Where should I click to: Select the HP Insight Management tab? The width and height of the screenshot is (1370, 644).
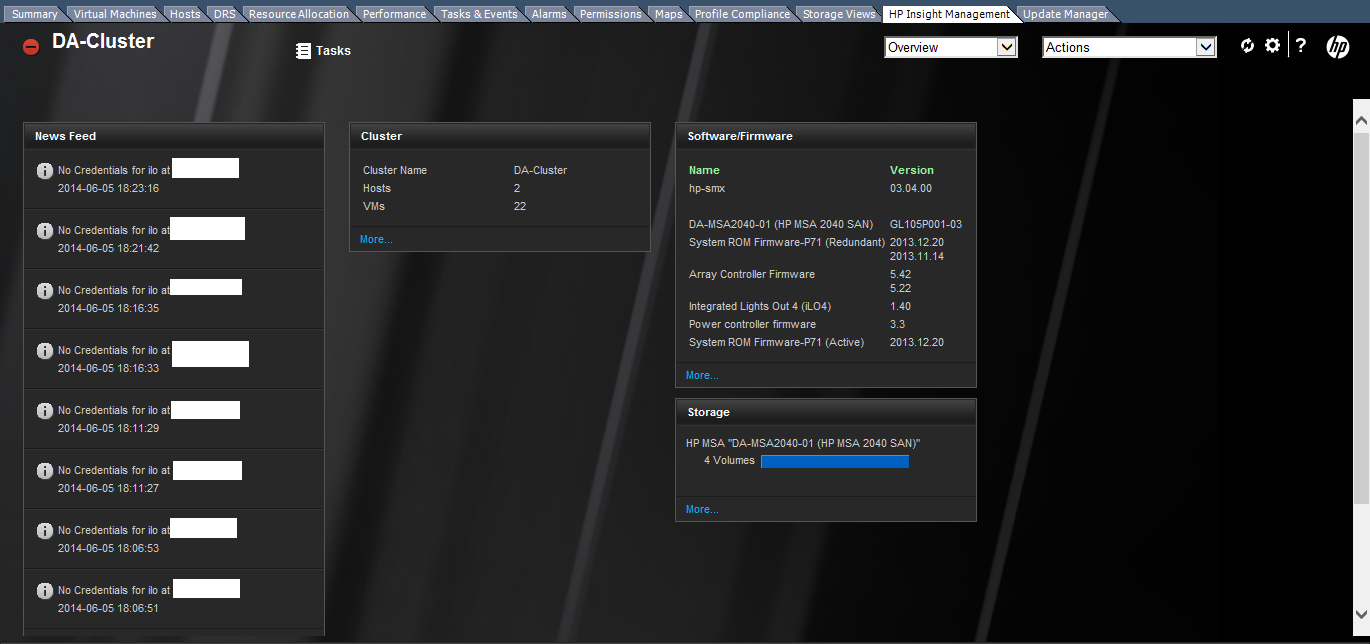click(x=949, y=14)
